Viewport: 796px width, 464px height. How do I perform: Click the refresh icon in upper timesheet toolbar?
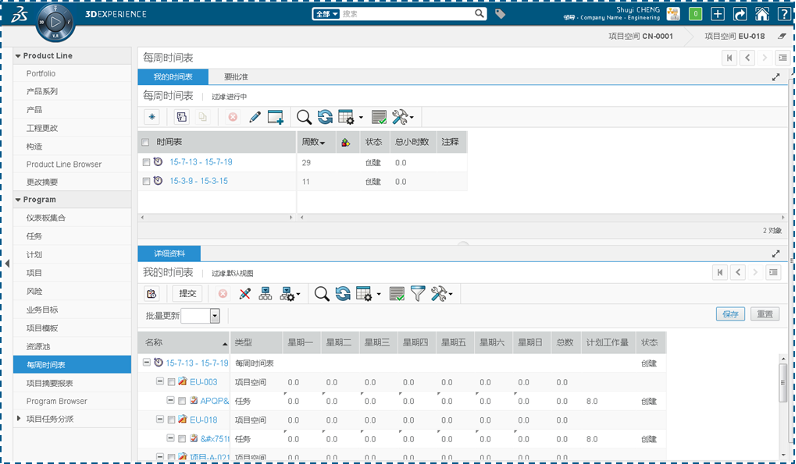[325, 117]
